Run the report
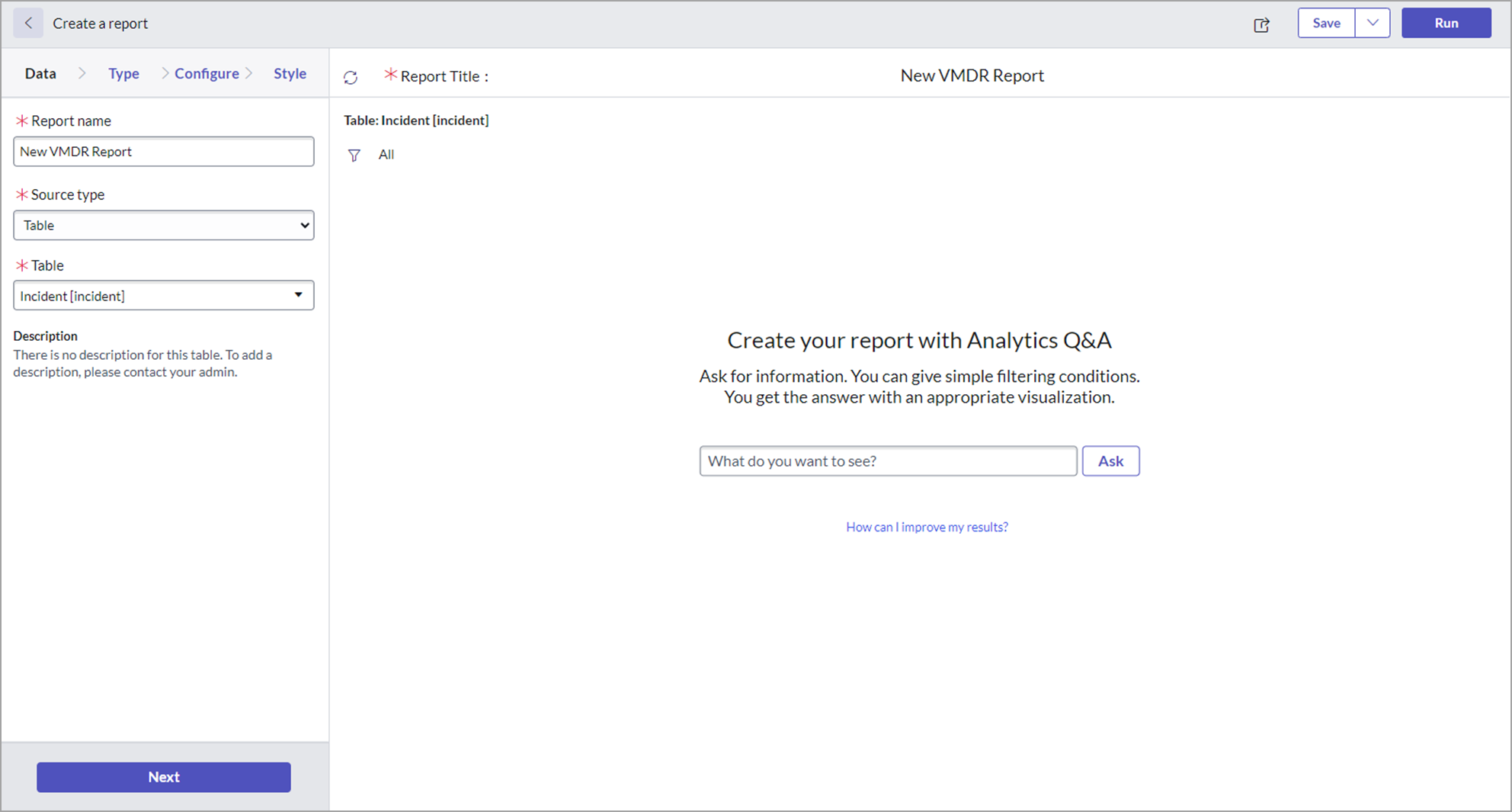 tap(1446, 23)
